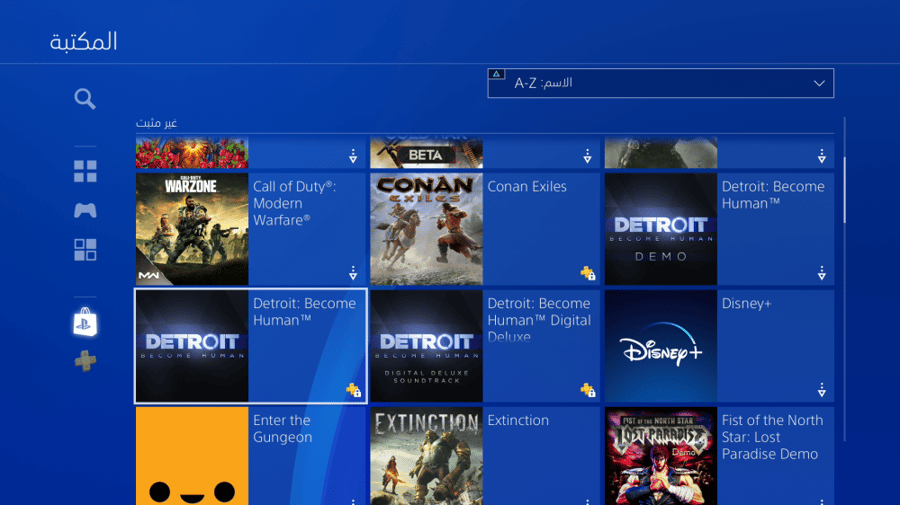
Task: Open the Extinction cover art
Action: pyautogui.click(x=426, y=456)
